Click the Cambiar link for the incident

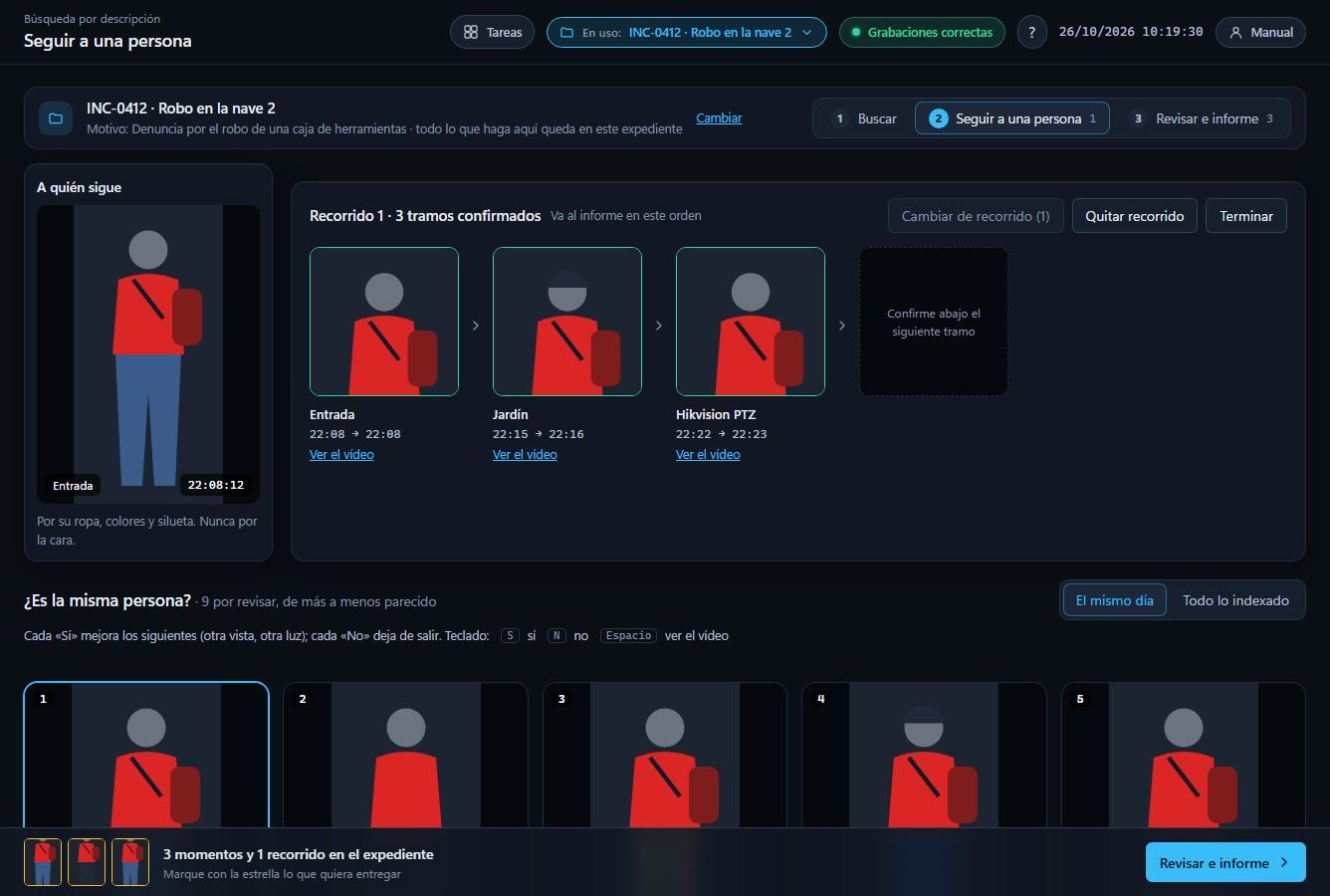tap(719, 117)
